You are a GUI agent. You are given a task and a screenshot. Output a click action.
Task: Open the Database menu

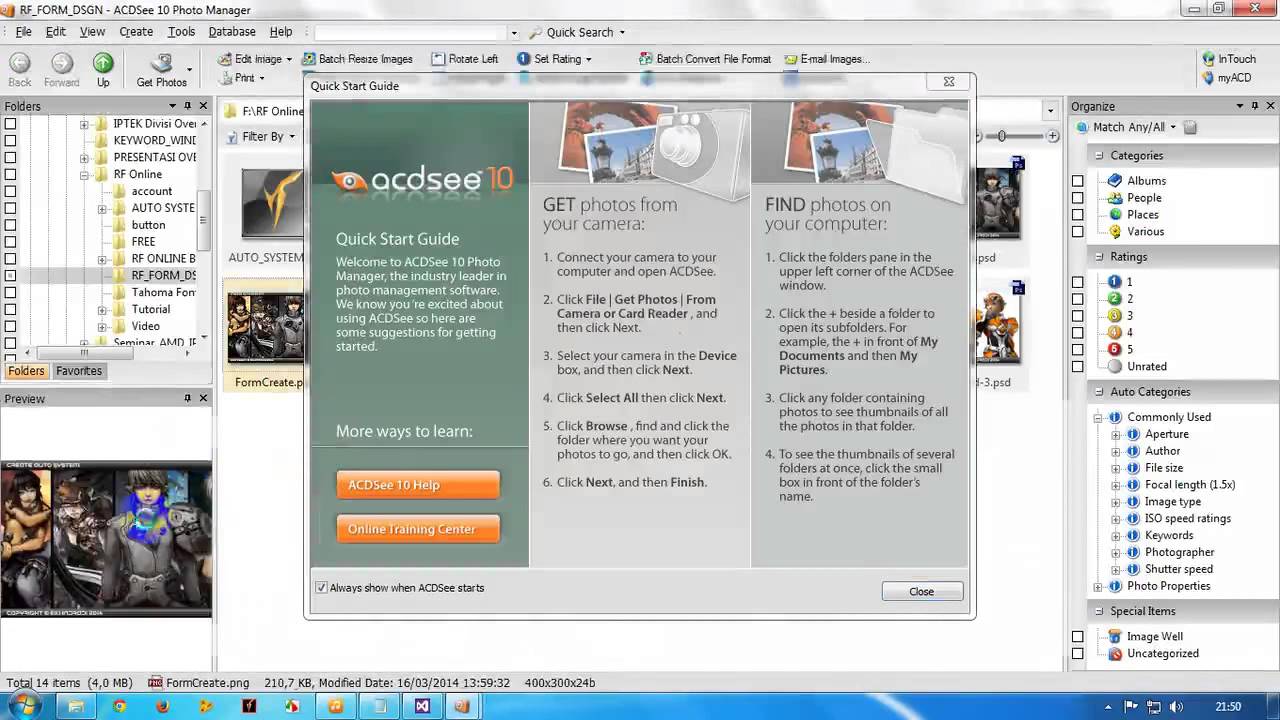click(x=232, y=32)
